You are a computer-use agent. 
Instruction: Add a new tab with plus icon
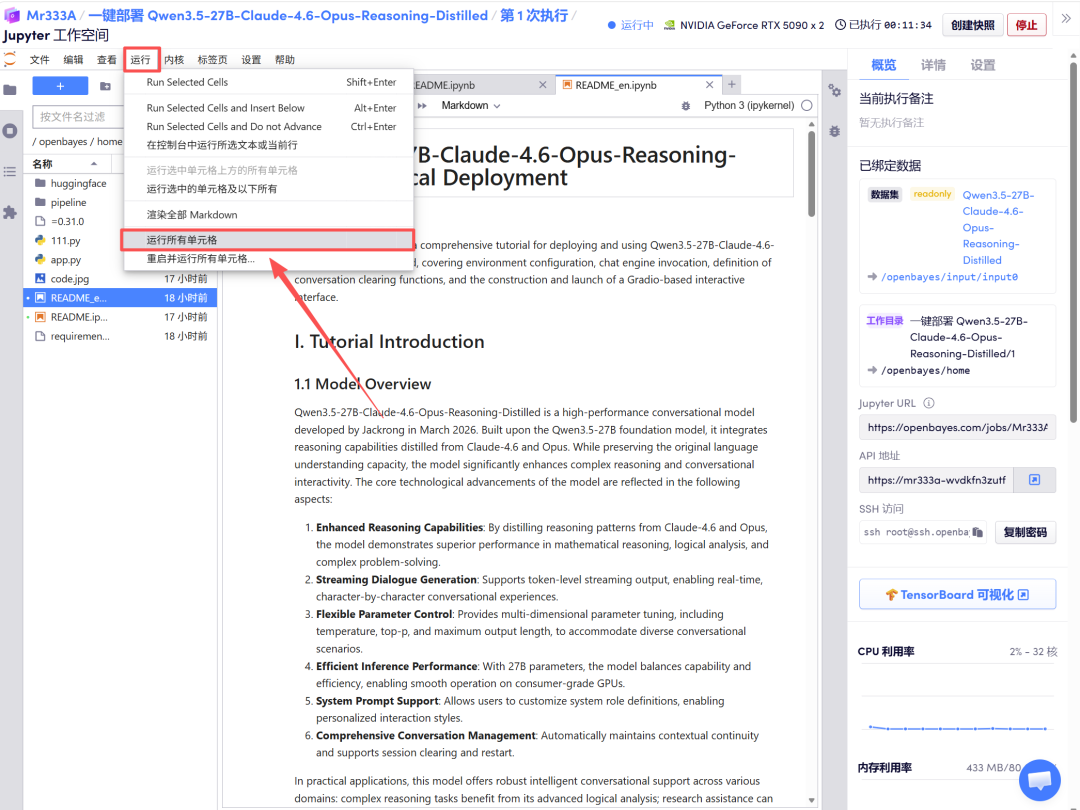(x=731, y=84)
